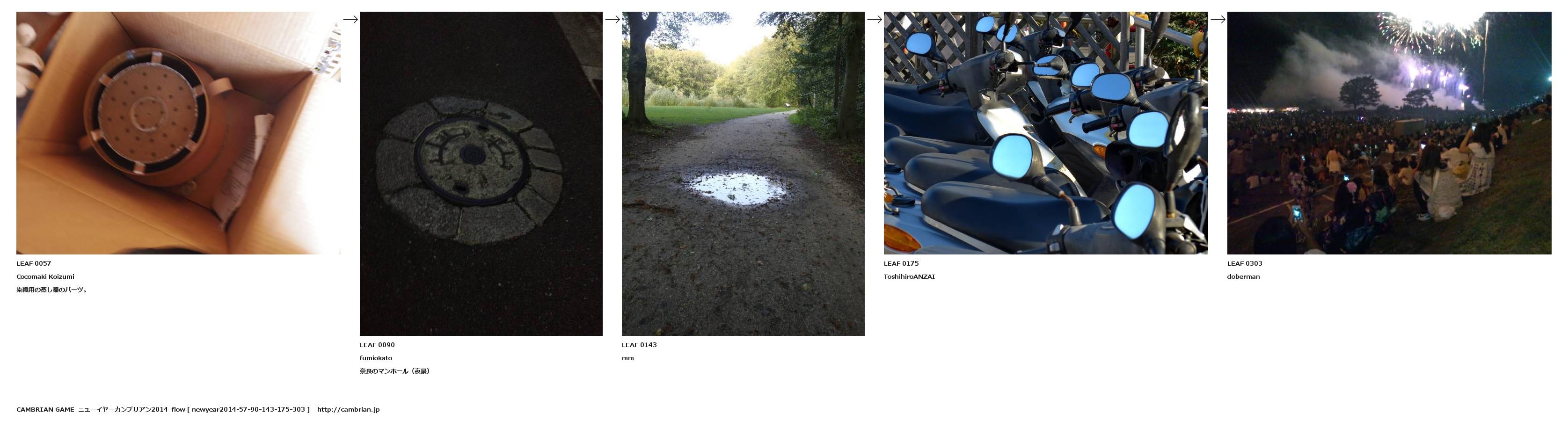Open the puddle on forest path photo
1568x421 pixels.
743,174
